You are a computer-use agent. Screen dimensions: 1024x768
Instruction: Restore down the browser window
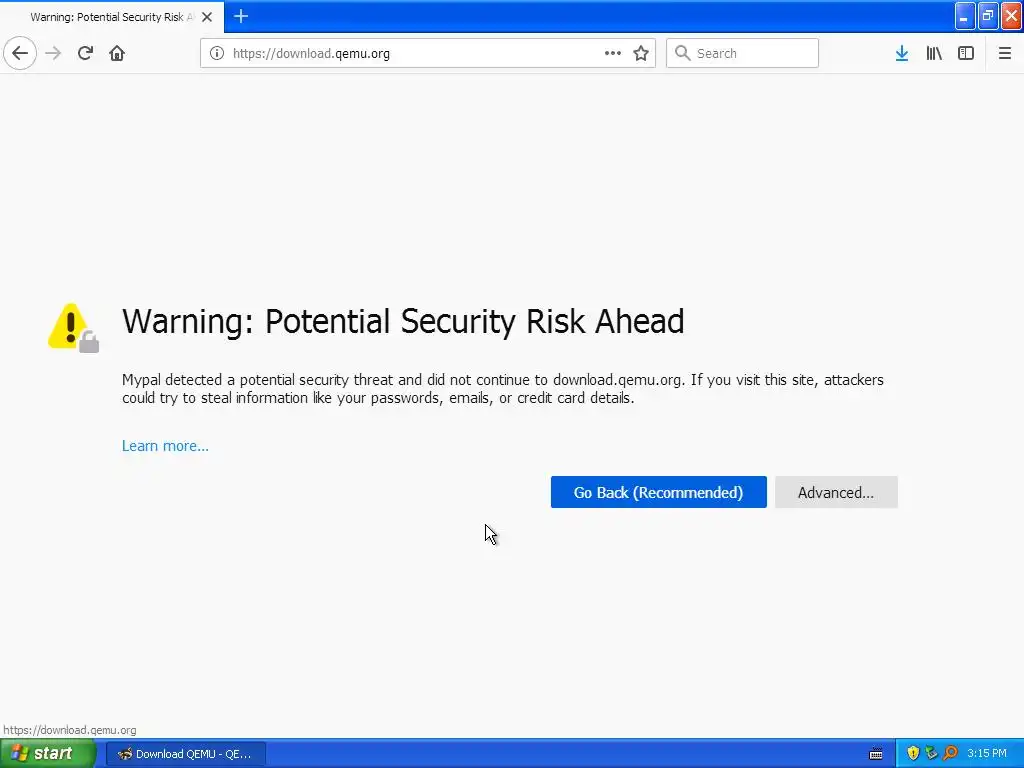click(x=988, y=16)
